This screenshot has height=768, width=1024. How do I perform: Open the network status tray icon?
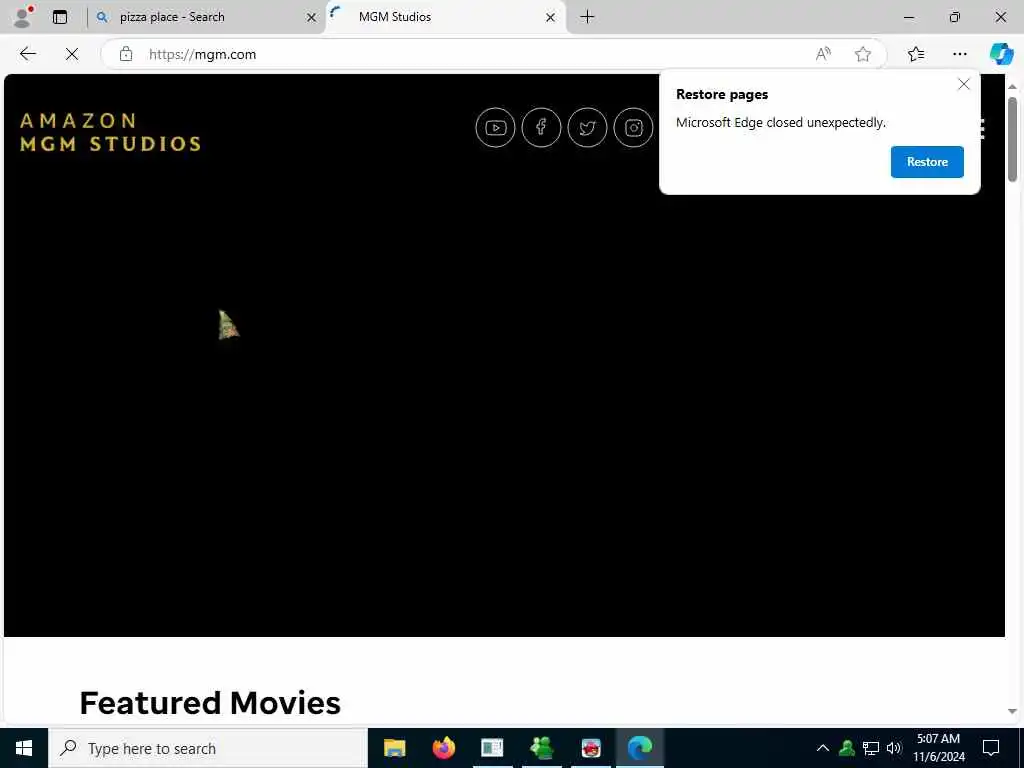click(871, 748)
